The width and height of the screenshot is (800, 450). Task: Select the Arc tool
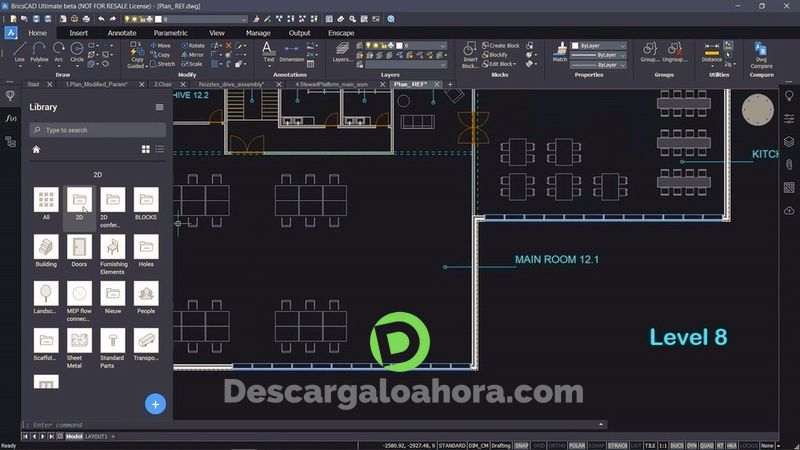59,53
